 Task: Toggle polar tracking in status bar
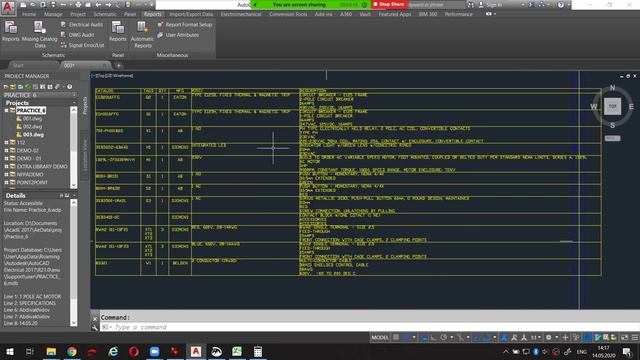[x=444, y=337]
